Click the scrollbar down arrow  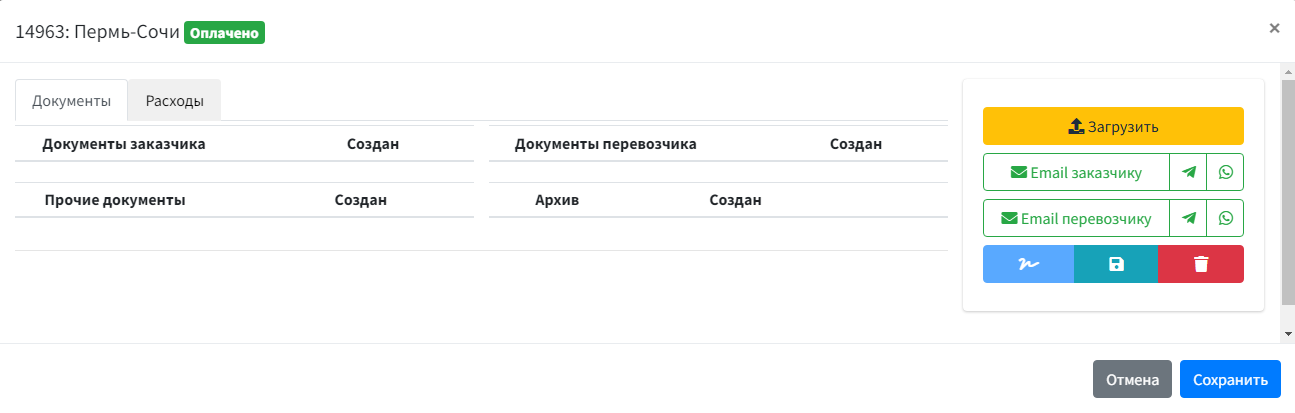pyautogui.click(x=1288, y=332)
